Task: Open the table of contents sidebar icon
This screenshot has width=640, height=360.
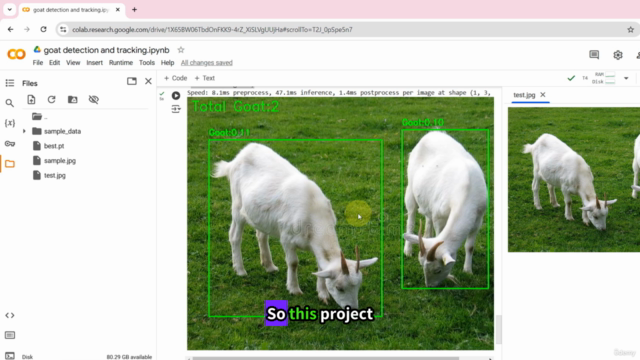Action: (10, 83)
